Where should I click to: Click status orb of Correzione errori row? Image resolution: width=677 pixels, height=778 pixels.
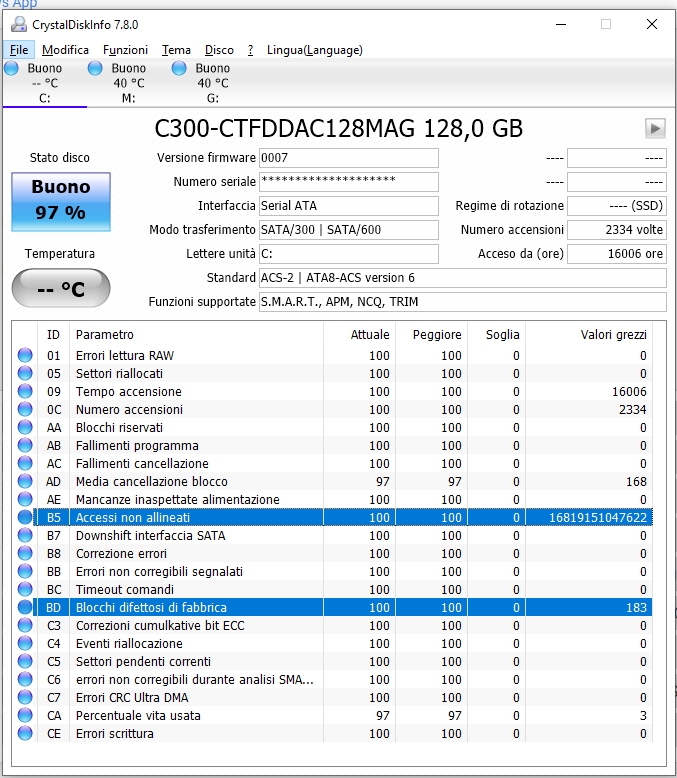point(25,553)
